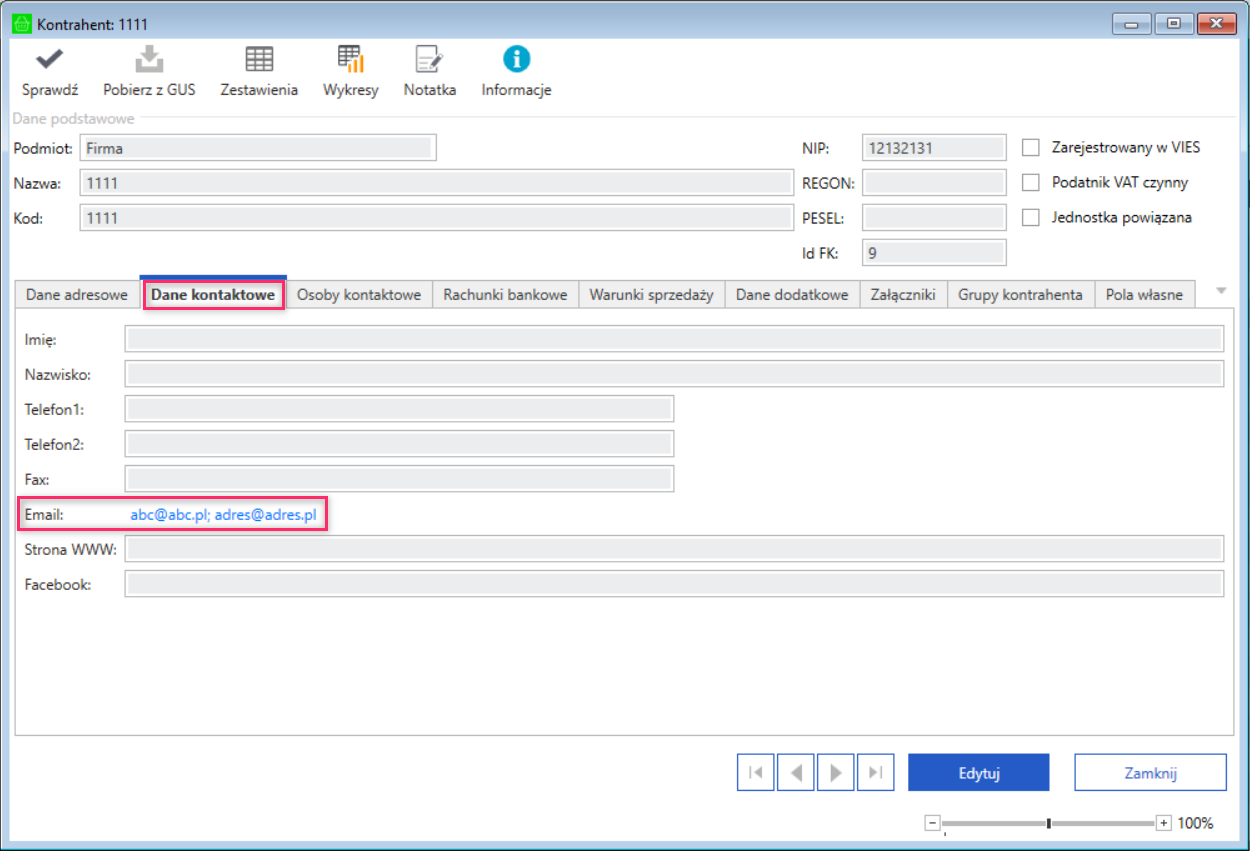The height and width of the screenshot is (851, 1250).
Task: Go to next record arrow
Action: tap(835, 773)
